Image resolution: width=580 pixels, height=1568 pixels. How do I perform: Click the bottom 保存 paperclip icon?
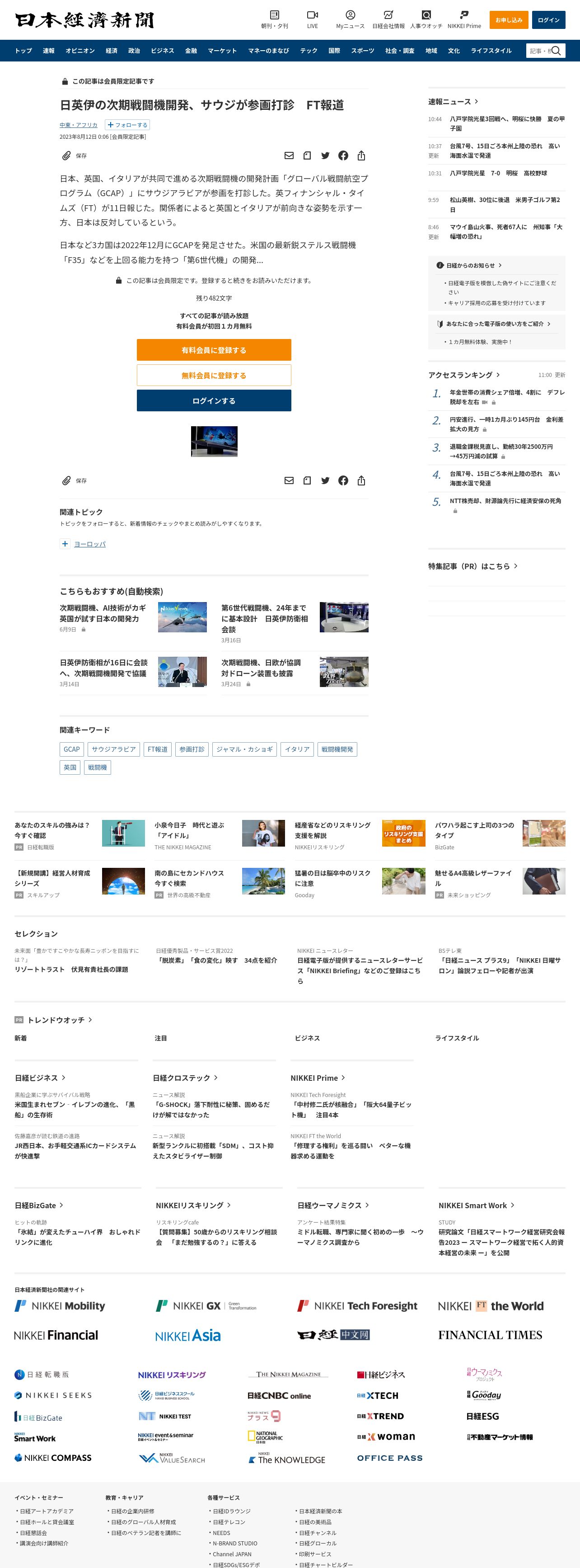point(66,481)
